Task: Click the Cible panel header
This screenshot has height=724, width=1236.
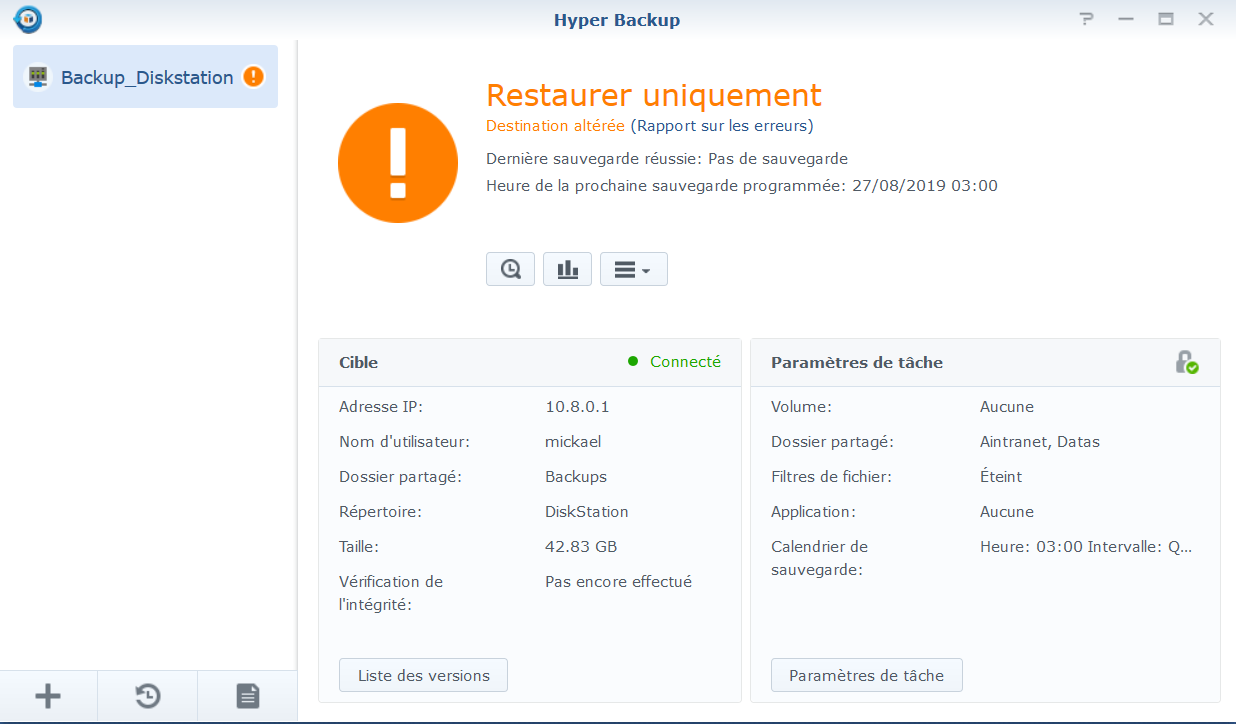Action: pos(530,362)
